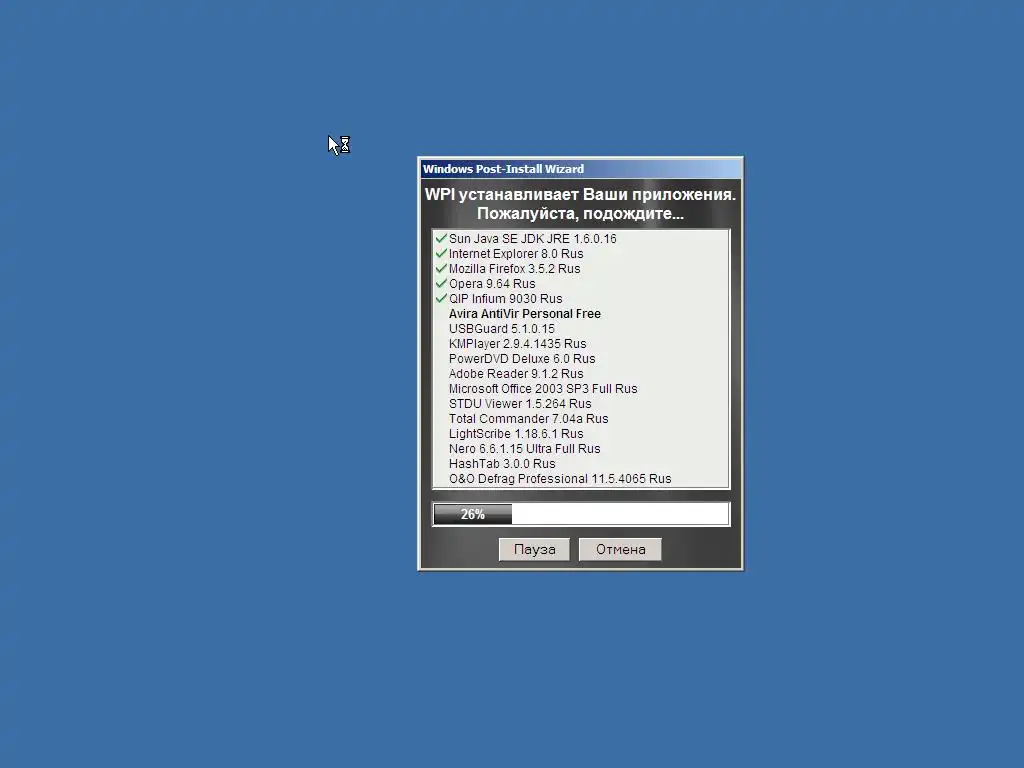Screen dimensions: 1024x768
Task: Select Internet Explorer 8.0 Rus entry
Action: pyautogui.click(x=516, y=254)
